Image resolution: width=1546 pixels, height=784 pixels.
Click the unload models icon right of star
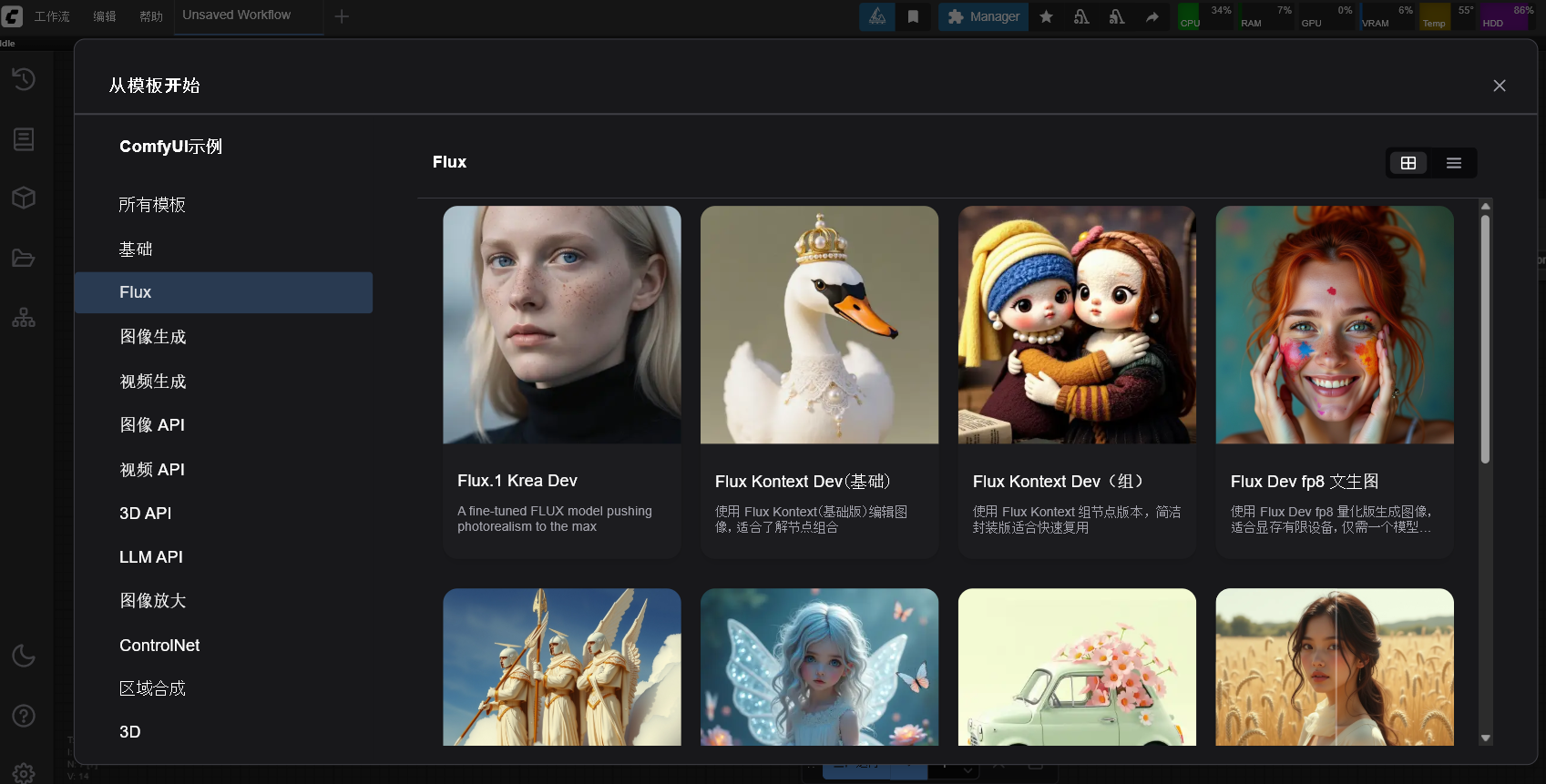click(x=1081, y=16)
